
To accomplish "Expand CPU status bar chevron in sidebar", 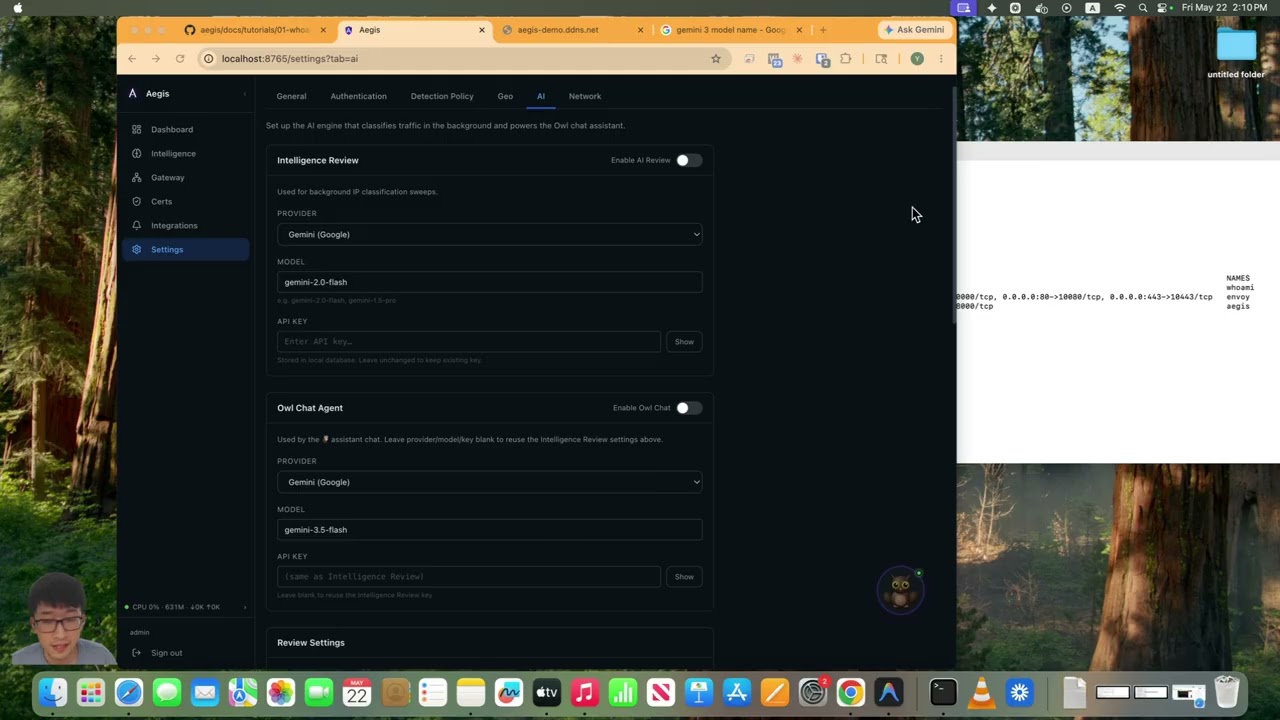I will [244, 607].
